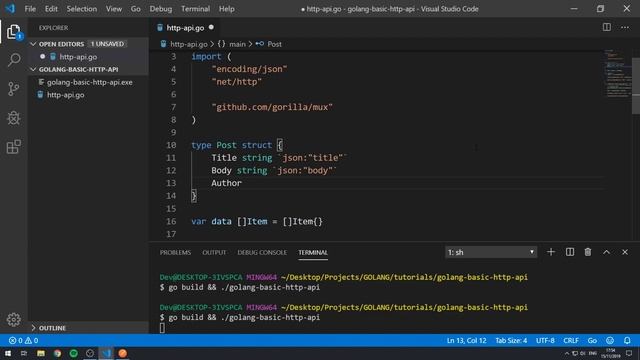Open Chrome from the taskbar

tap(57, 353)
